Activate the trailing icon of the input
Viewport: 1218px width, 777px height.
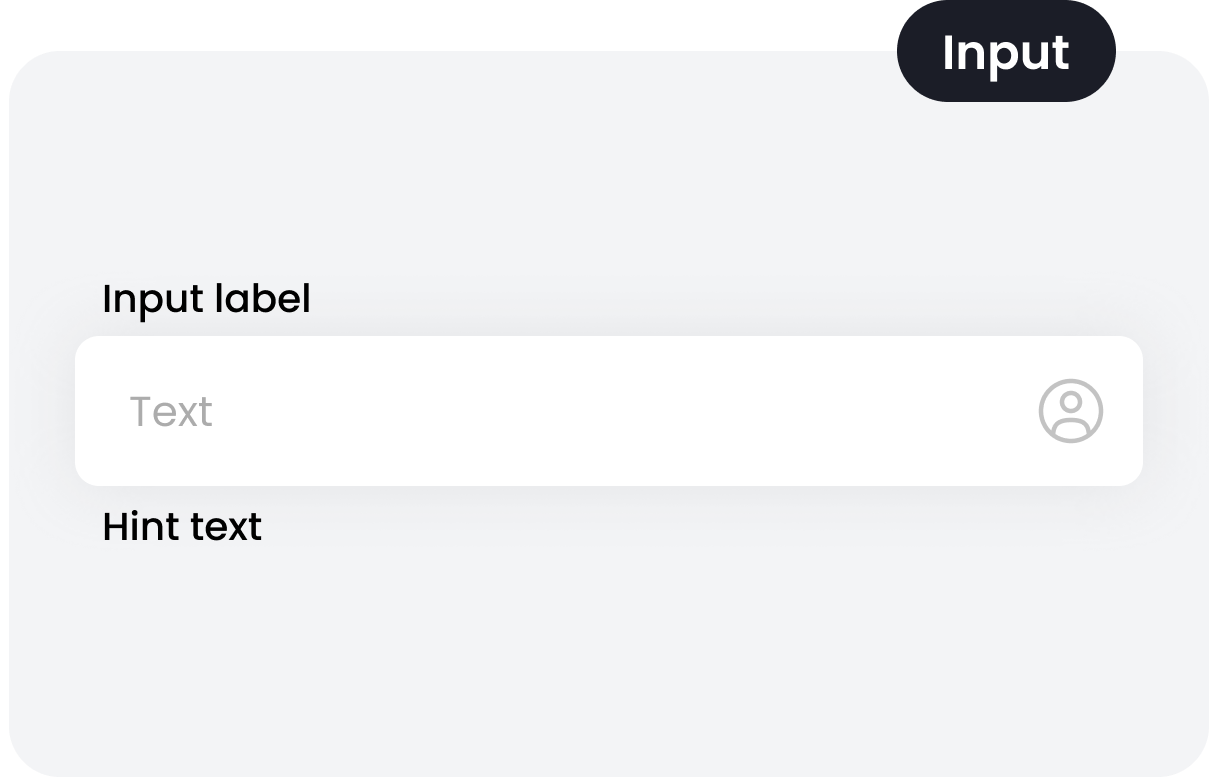coord(1070,411)
